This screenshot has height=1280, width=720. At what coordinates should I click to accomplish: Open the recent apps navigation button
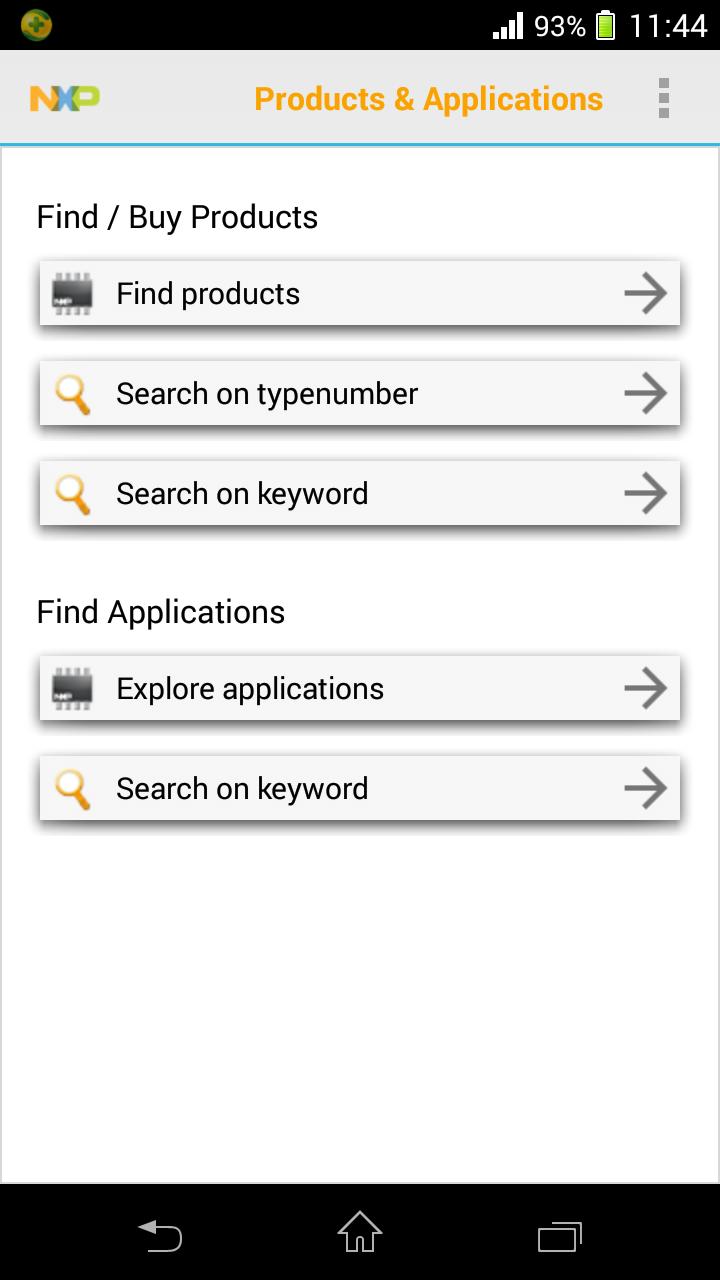click(x=560, y=1235)
